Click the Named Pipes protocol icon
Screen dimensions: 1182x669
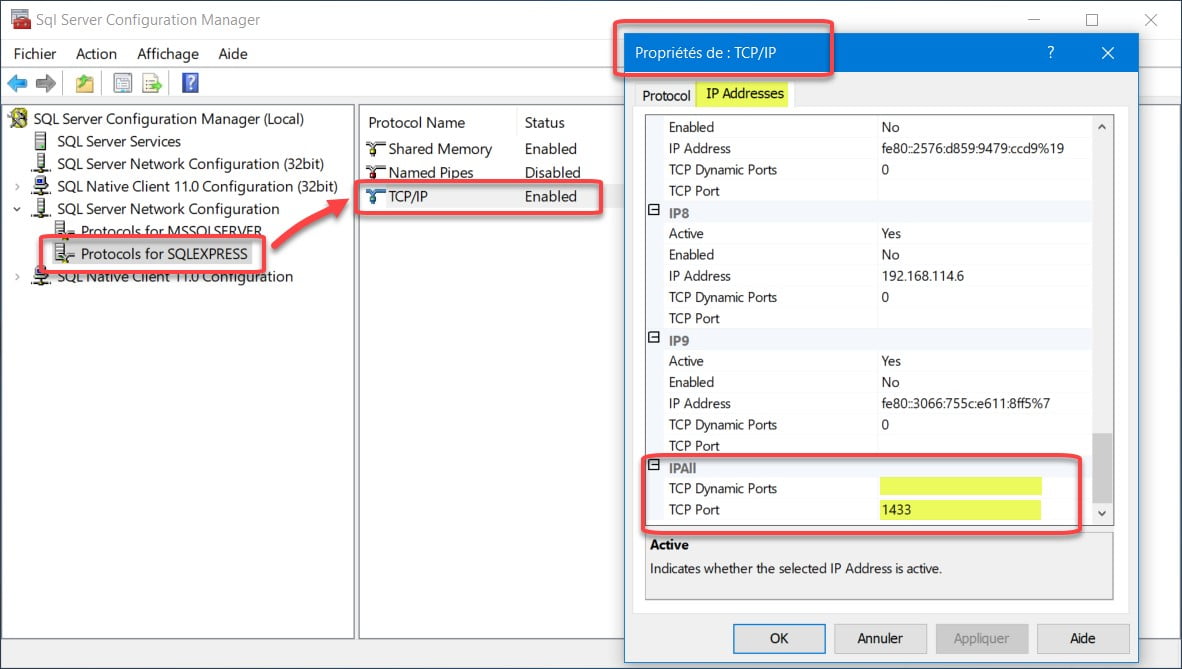[376, 173]
